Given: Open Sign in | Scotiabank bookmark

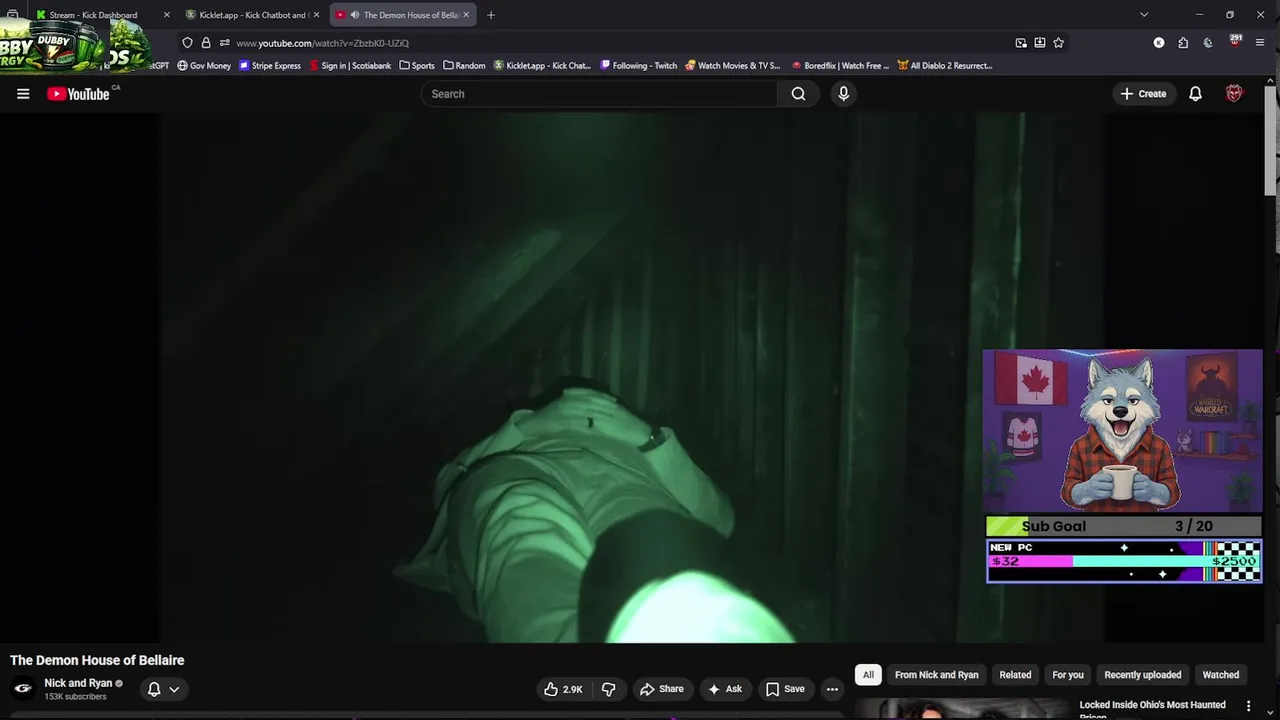Looking at the screenshot, I should pos(351,66).
